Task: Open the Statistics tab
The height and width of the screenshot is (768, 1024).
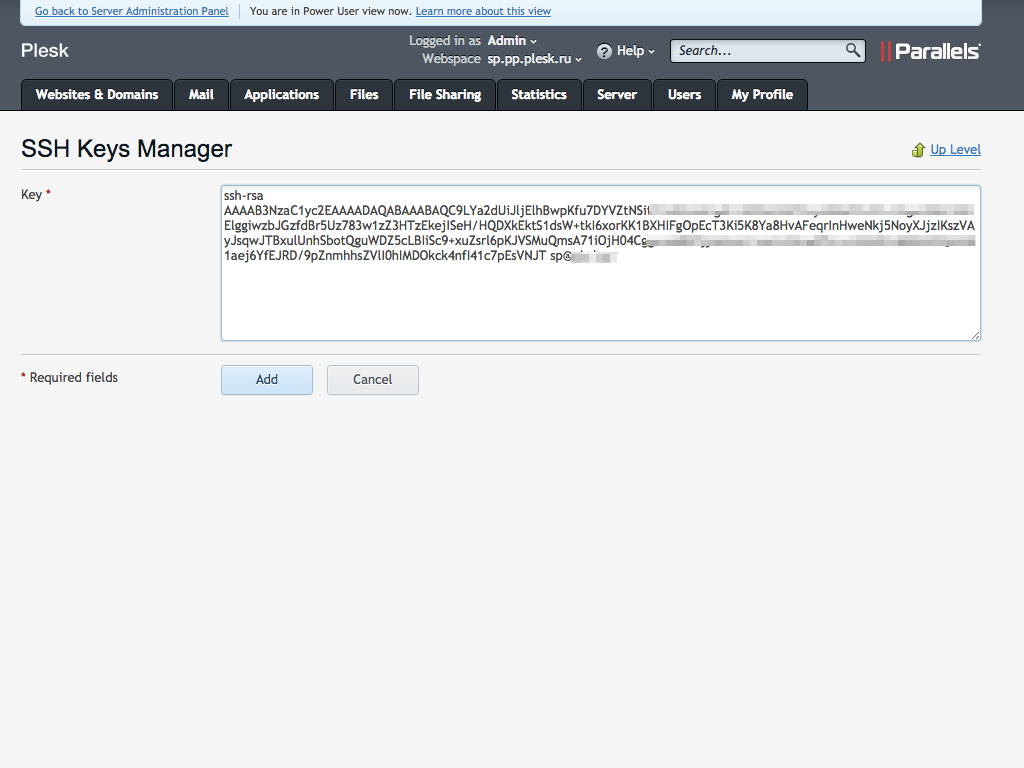Action: (539, 95)
